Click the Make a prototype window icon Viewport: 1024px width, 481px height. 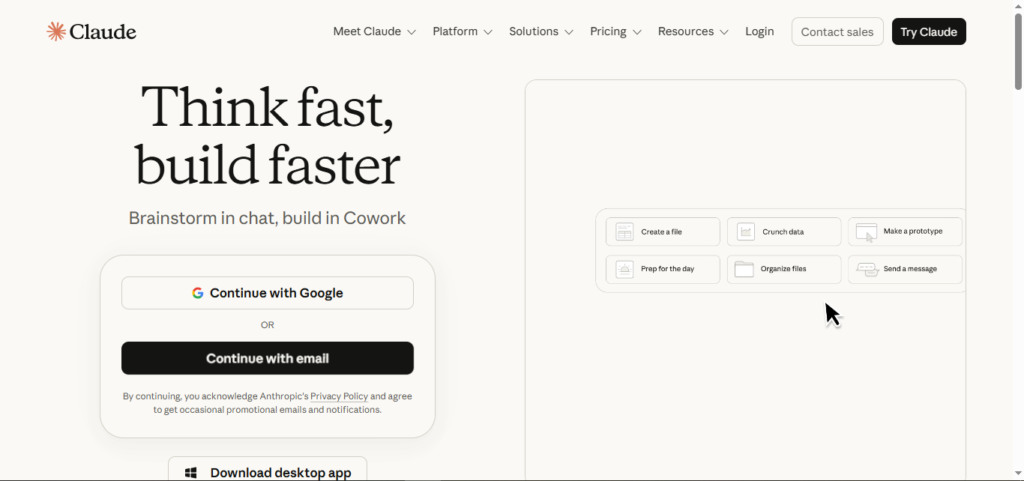[867, 232]
